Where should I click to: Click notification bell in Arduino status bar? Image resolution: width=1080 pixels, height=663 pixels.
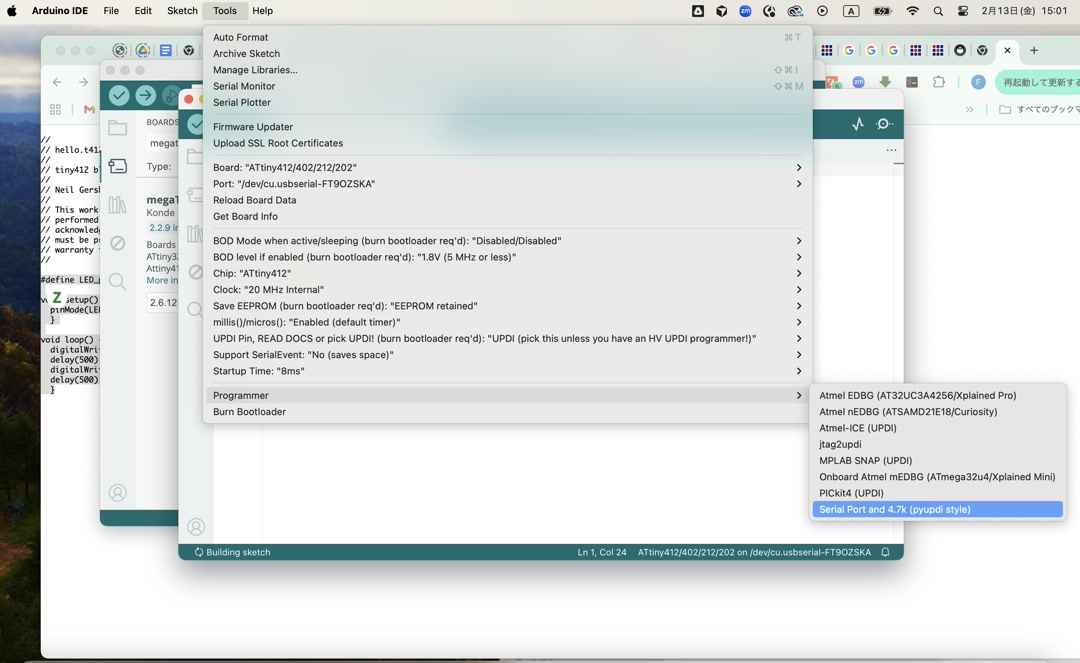click(886, 552)
